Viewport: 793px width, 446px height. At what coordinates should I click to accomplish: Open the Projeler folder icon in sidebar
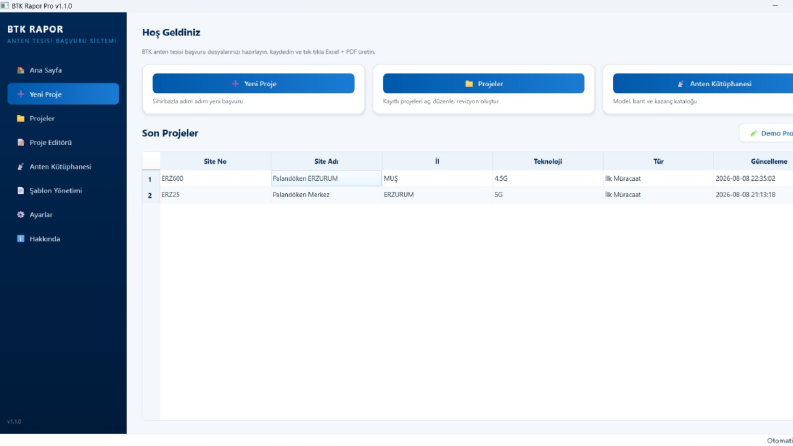20,118
